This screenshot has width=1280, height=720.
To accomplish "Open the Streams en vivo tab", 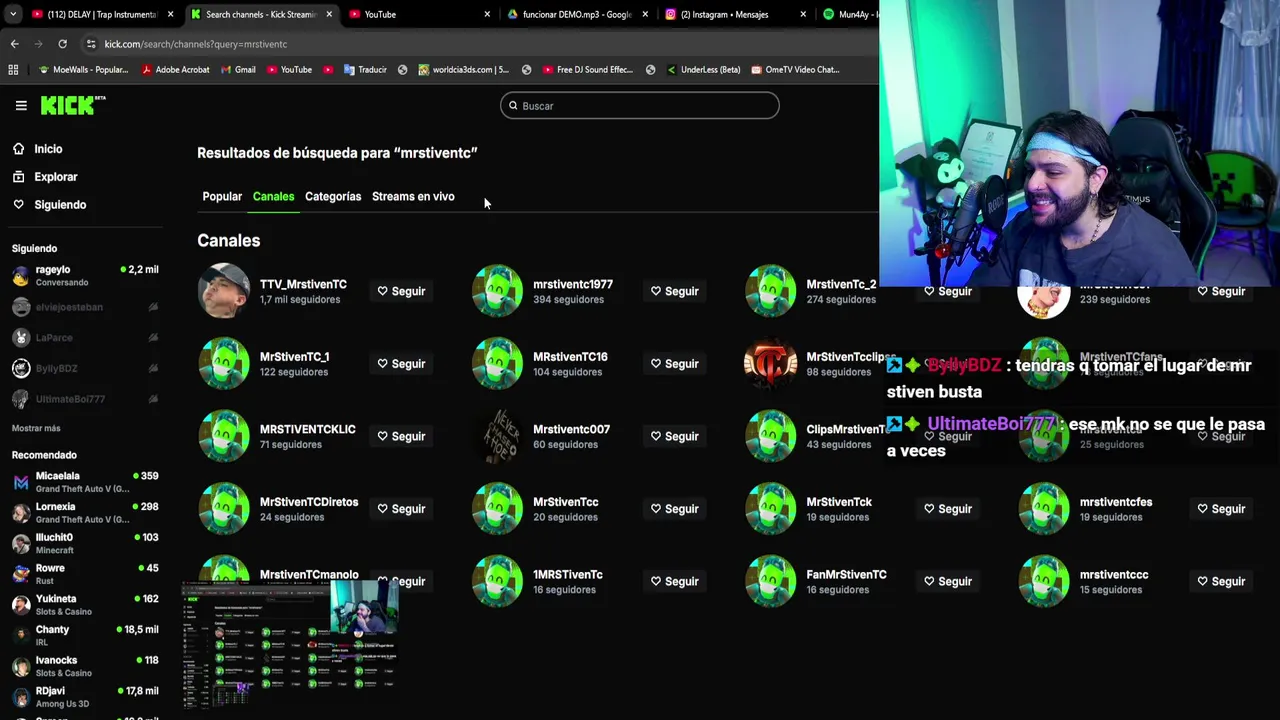I will pyautogui.click(x=413, y=197).
